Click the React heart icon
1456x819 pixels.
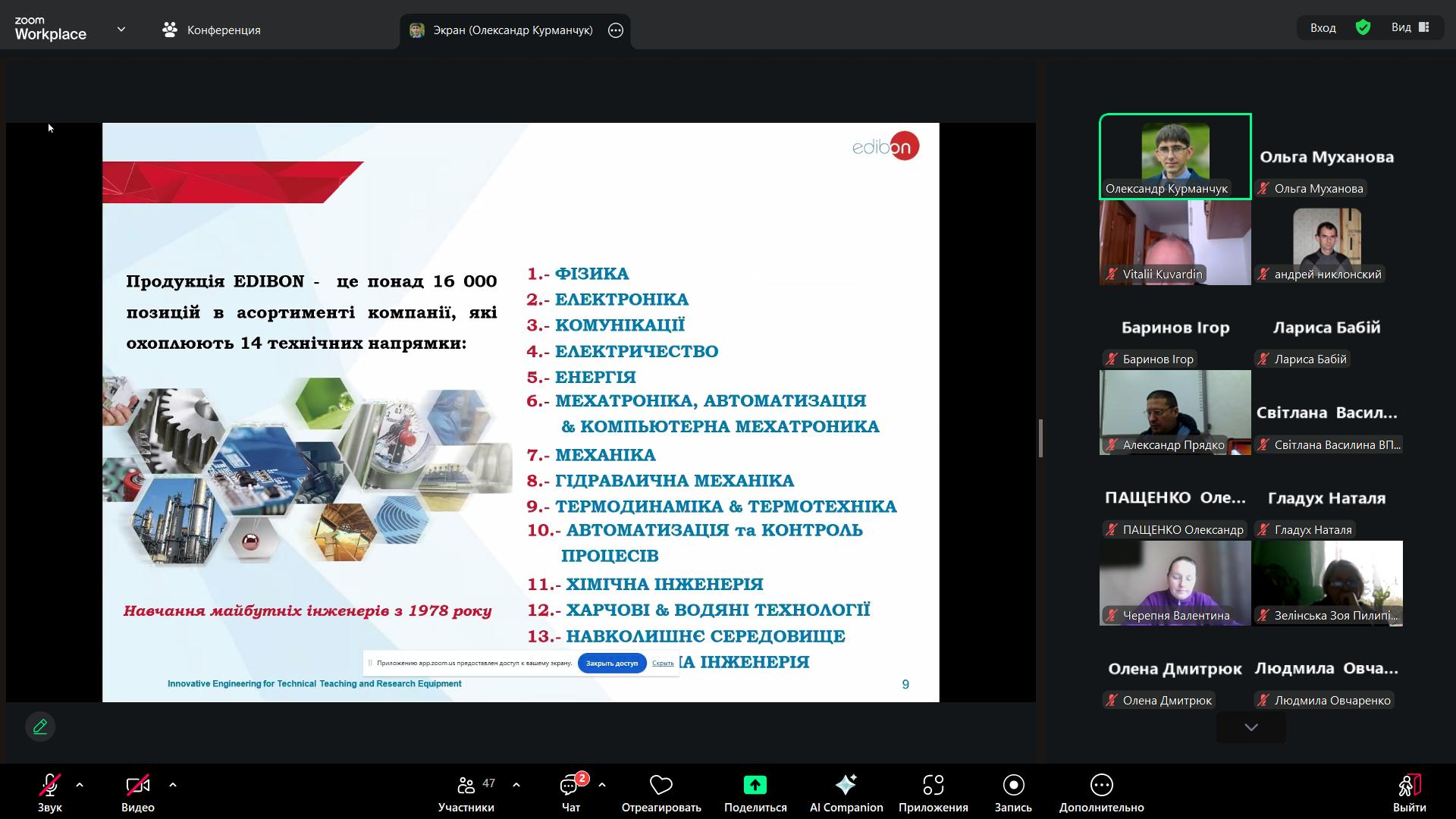click(661, 786)
